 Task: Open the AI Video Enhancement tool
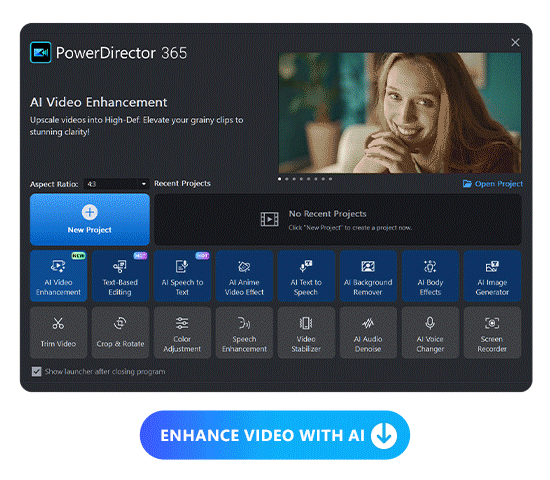(x=59, y=276)
